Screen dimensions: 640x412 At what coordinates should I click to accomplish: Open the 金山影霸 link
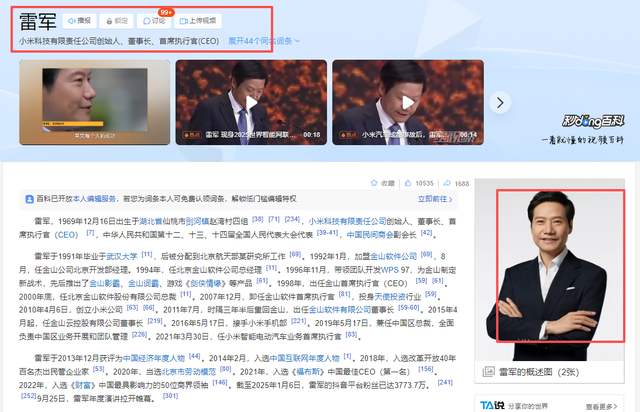pos(104,283)
